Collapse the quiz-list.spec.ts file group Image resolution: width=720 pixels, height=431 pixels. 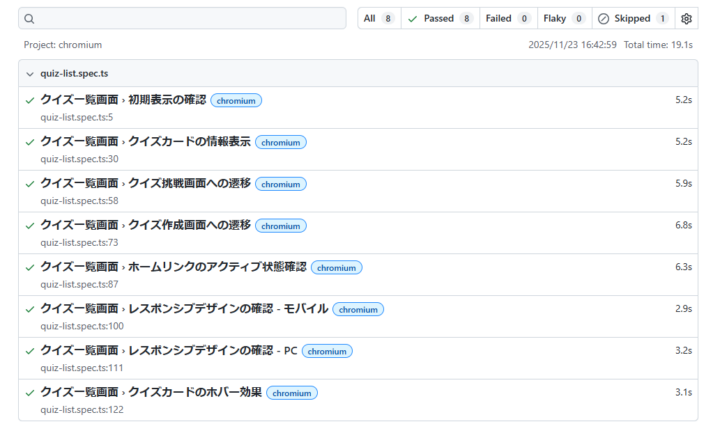tap(29, 74)
